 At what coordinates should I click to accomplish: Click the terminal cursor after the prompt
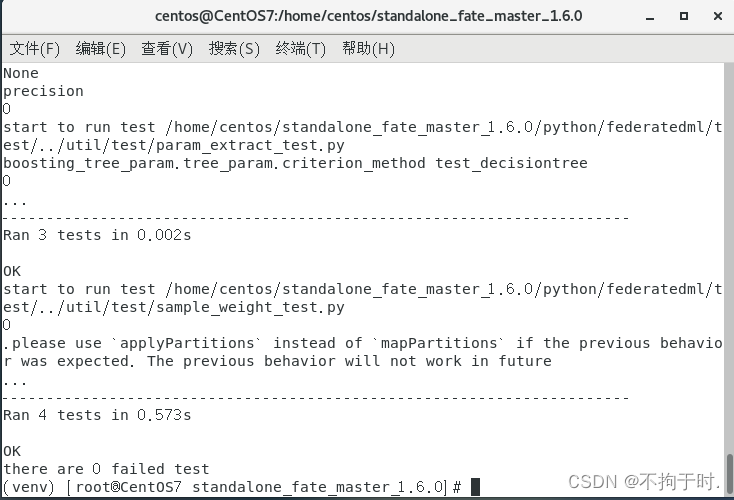[475, 486]
